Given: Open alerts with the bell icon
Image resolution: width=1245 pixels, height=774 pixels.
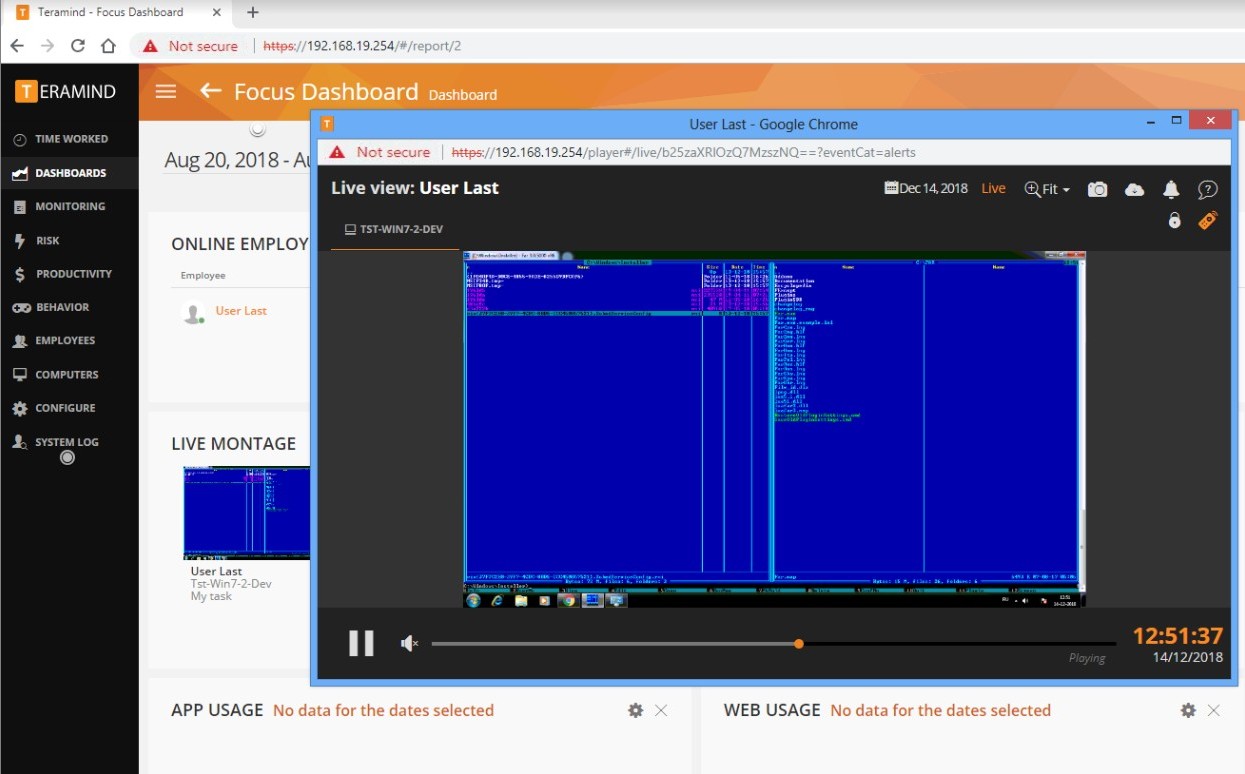Looking at the screenshot, I should 1171,189.
